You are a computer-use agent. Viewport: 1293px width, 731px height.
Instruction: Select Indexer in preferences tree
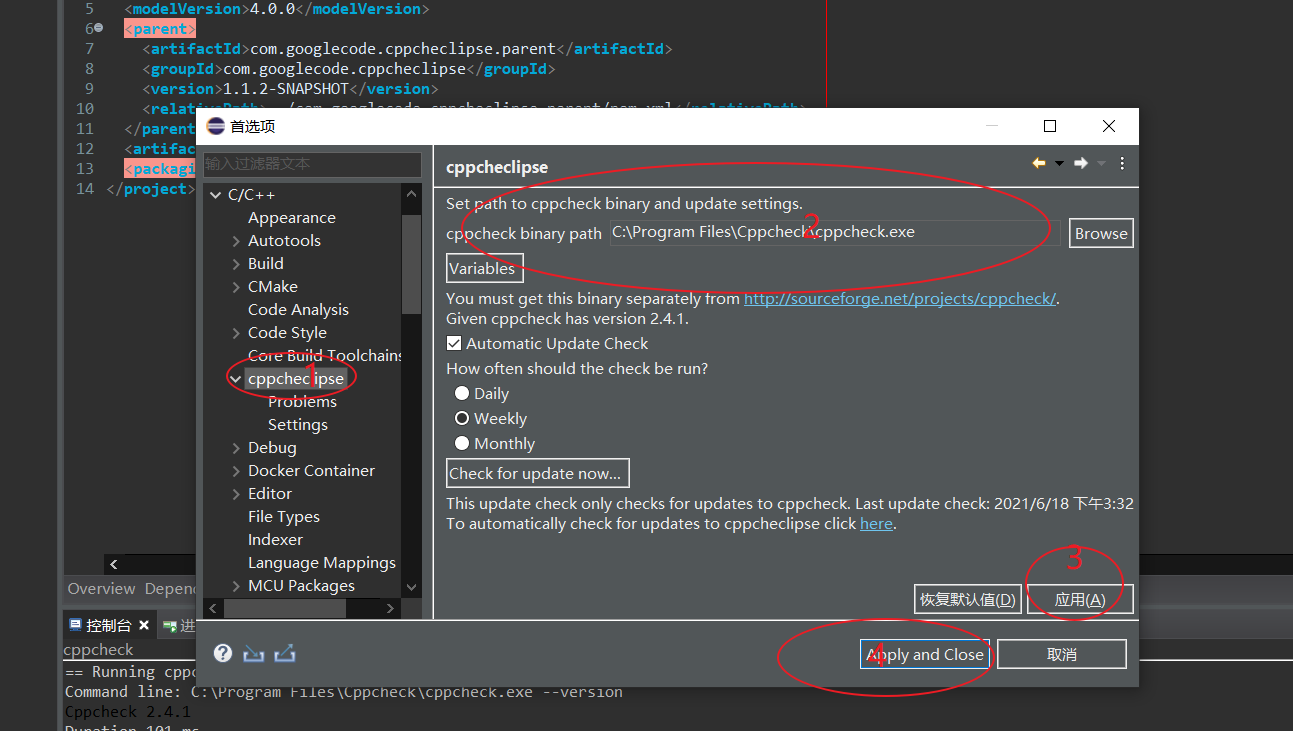click(x=275, y=540)
